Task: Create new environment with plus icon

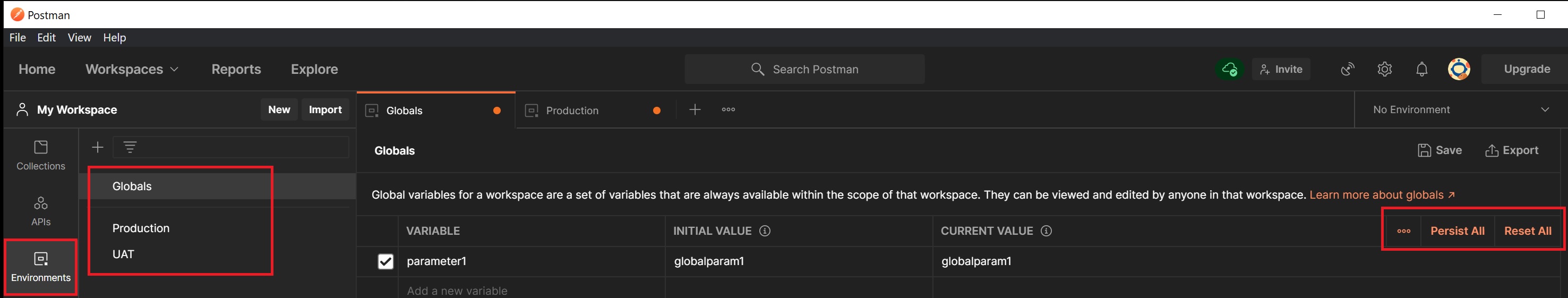Action: click(x=97, y=148)
